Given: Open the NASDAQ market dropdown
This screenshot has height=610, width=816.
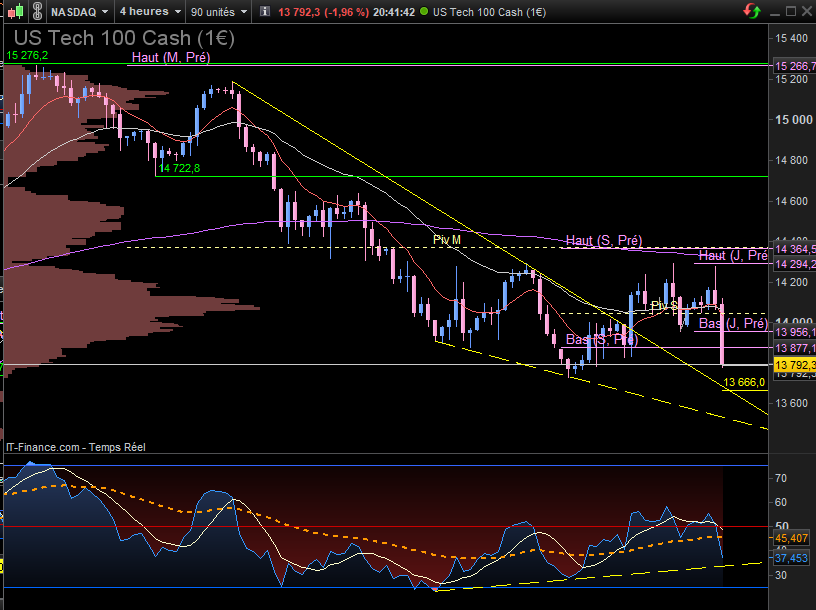Looking at the screenshot, I should (80, 11).
